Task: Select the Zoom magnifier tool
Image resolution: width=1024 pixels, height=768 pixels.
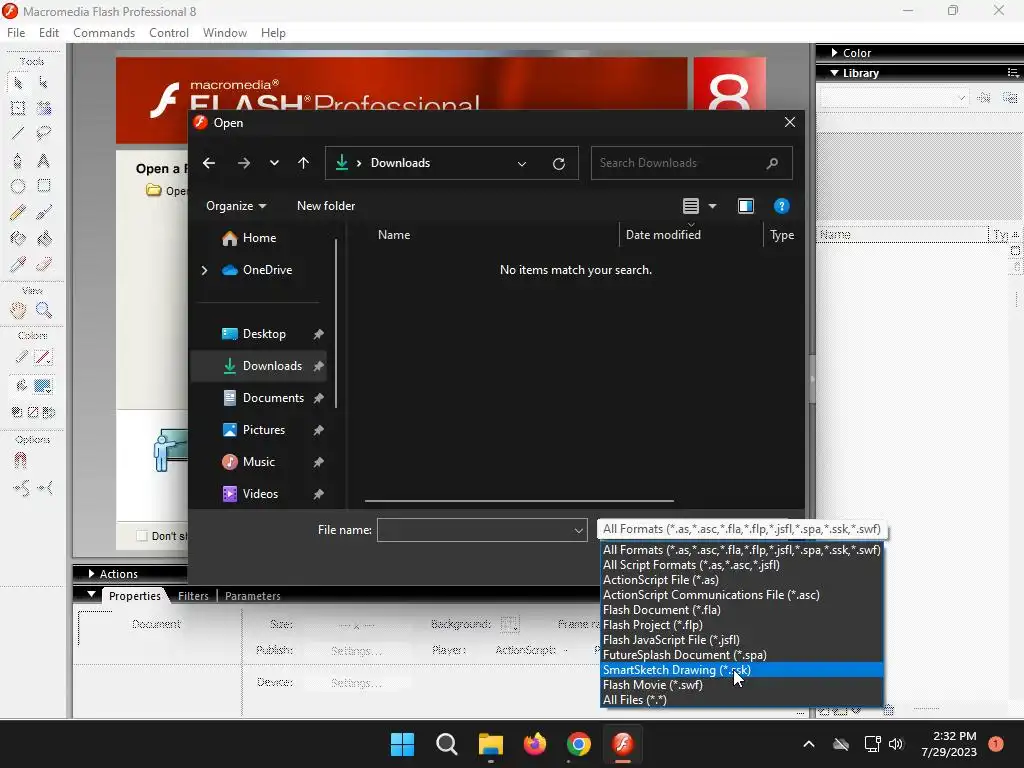Action: (x=44, y=310)
